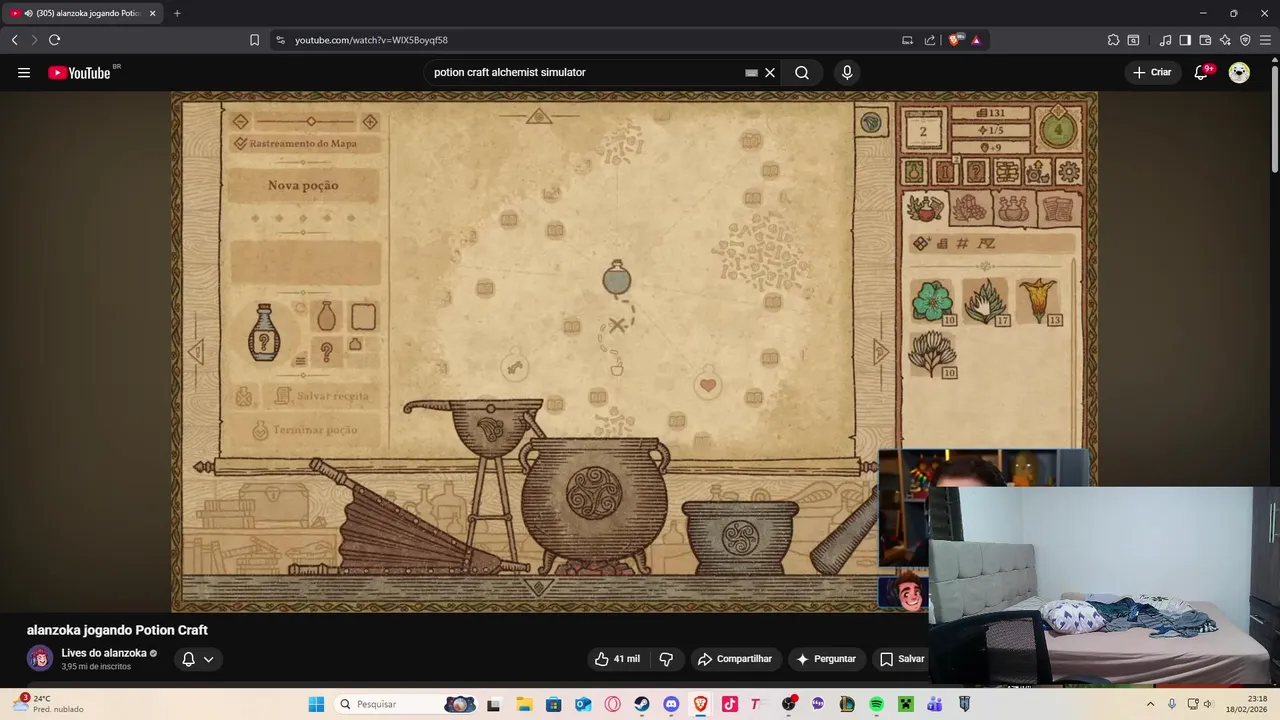Open the recipe book icon in game toolbar
Viewport: 1280px width, 720px height.
945,171
